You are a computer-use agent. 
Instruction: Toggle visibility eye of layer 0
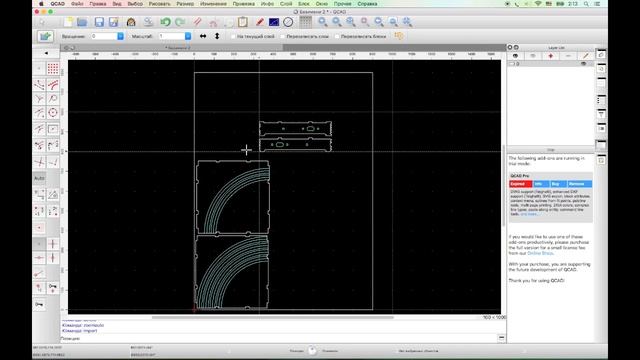[x=584, y=64]
